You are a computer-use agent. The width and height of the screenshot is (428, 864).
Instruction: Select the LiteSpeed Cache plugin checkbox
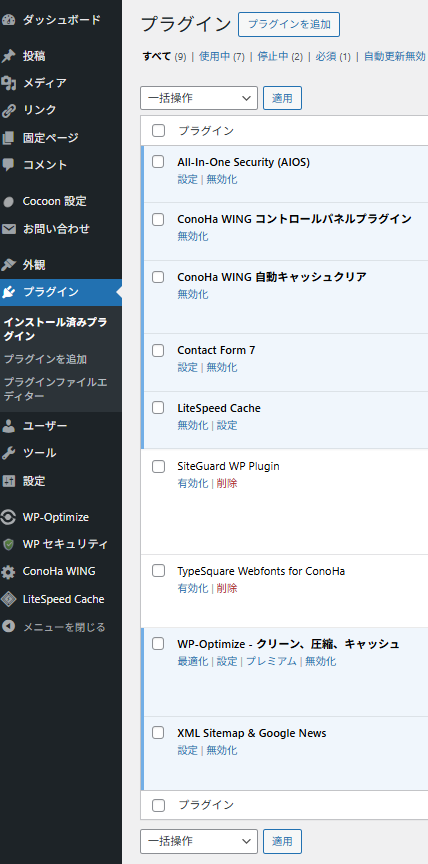point(158,408)
